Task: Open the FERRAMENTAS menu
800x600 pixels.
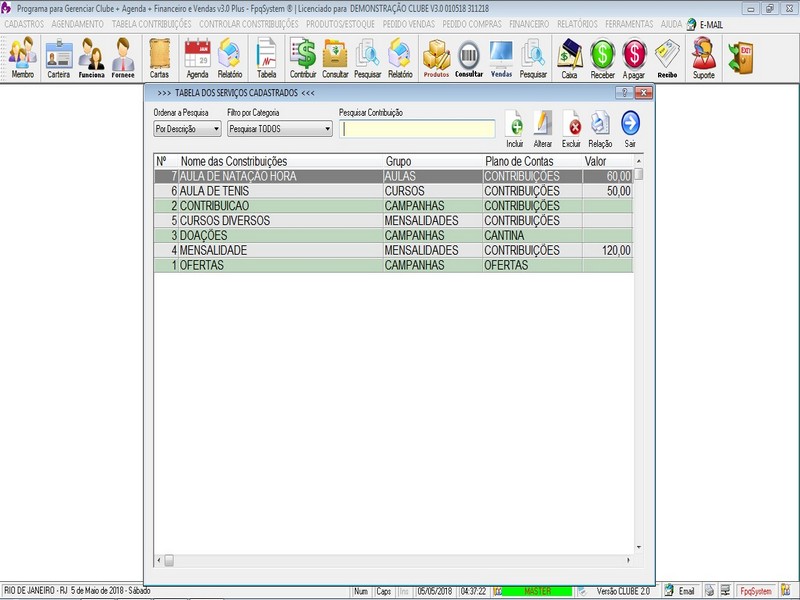Action: click(629, 24)
